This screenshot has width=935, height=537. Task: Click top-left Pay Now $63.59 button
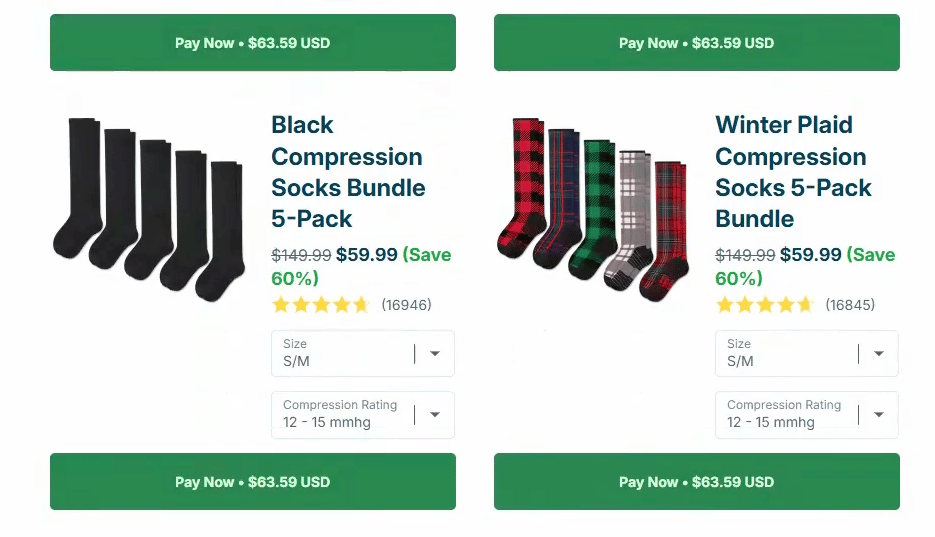[252, 43]
